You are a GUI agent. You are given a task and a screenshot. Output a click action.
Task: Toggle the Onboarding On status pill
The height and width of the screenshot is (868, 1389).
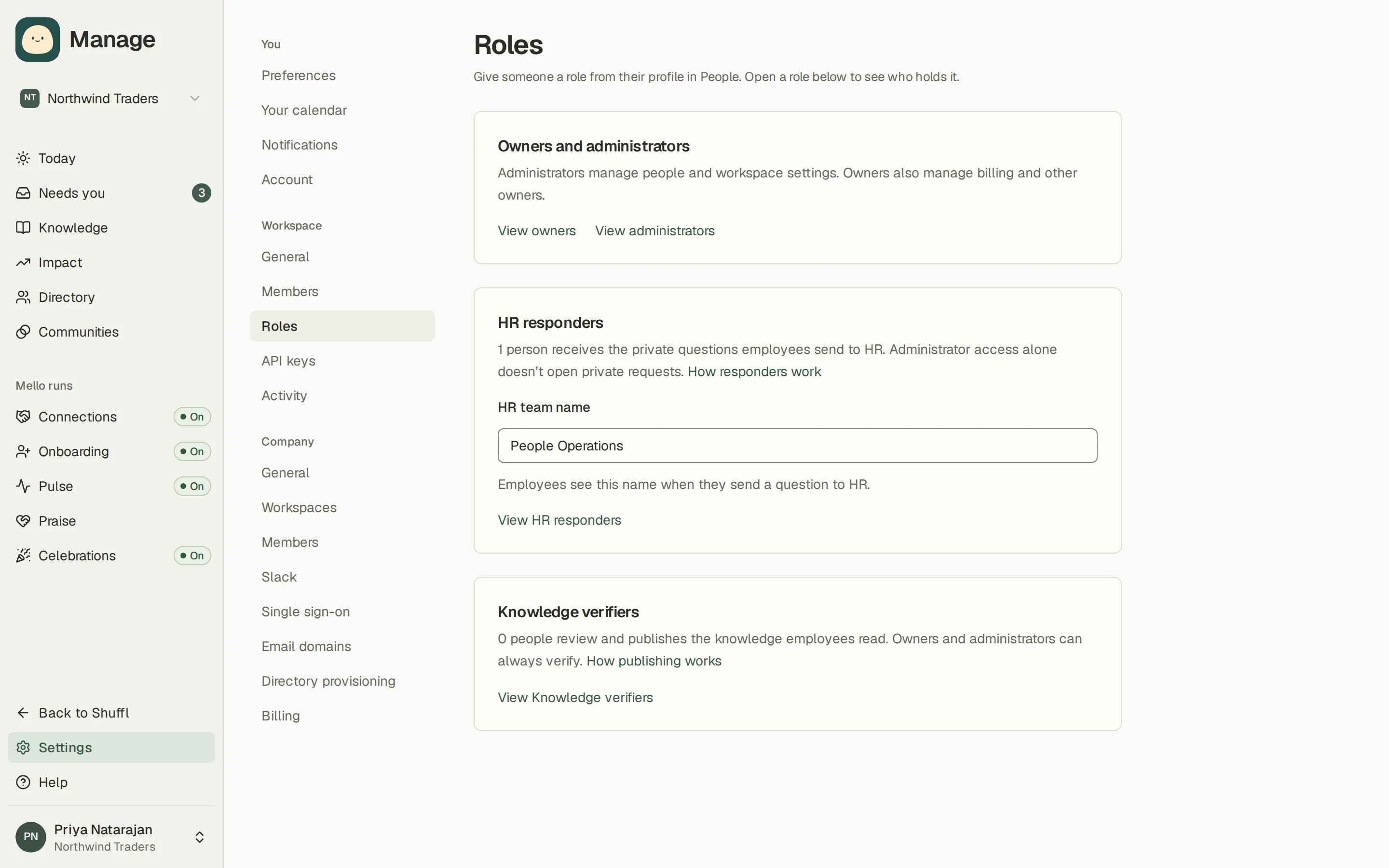click(192, 451)
